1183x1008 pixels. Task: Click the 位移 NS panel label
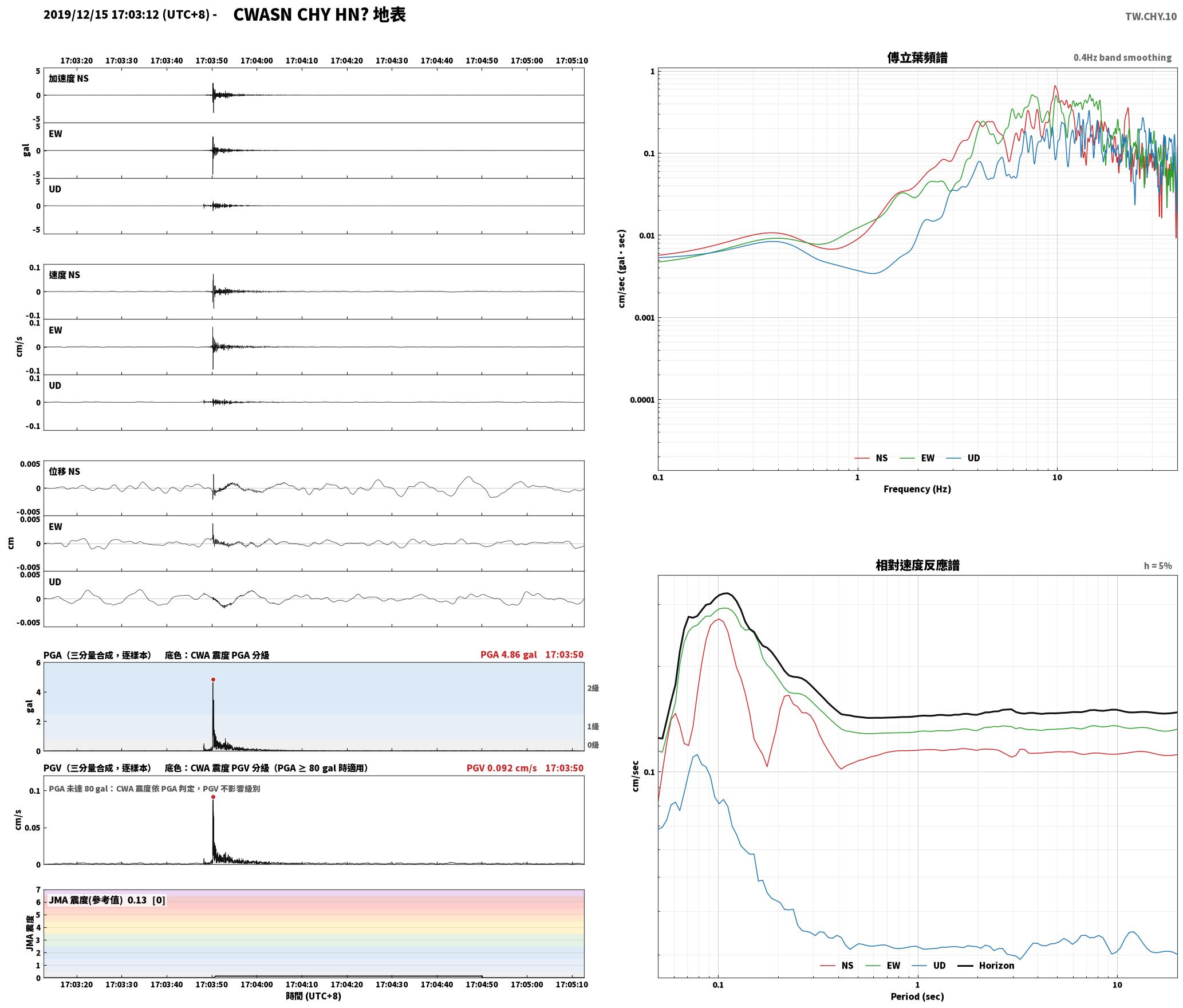pyautogui.click(x=65, y=471)
